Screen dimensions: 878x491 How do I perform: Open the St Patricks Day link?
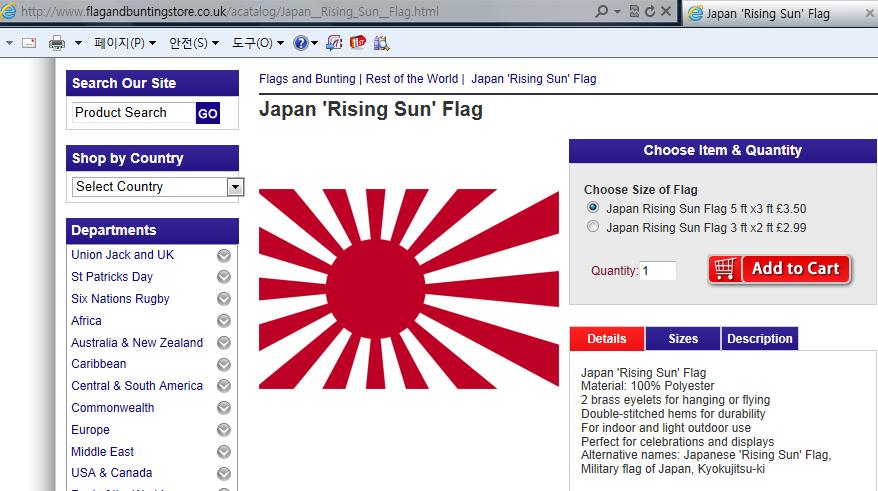(x=112, y=277)
